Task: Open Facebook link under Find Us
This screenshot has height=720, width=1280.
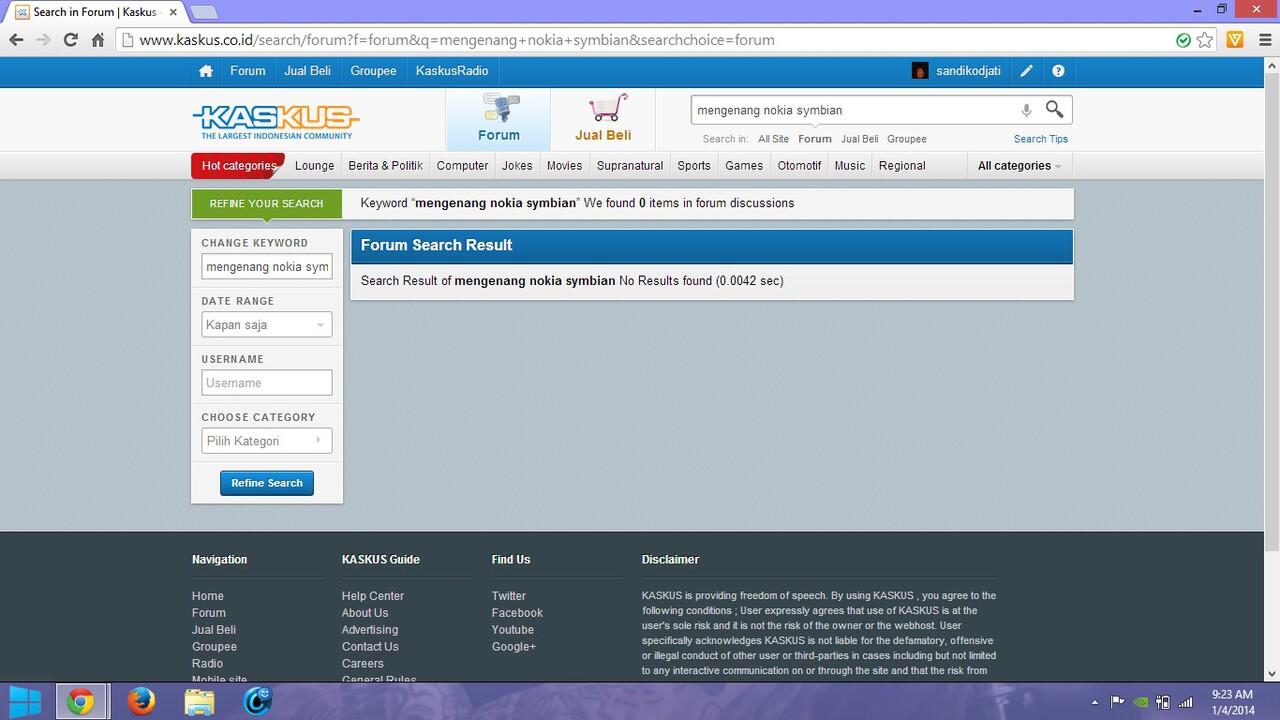Action: click(x=517, y=613)
